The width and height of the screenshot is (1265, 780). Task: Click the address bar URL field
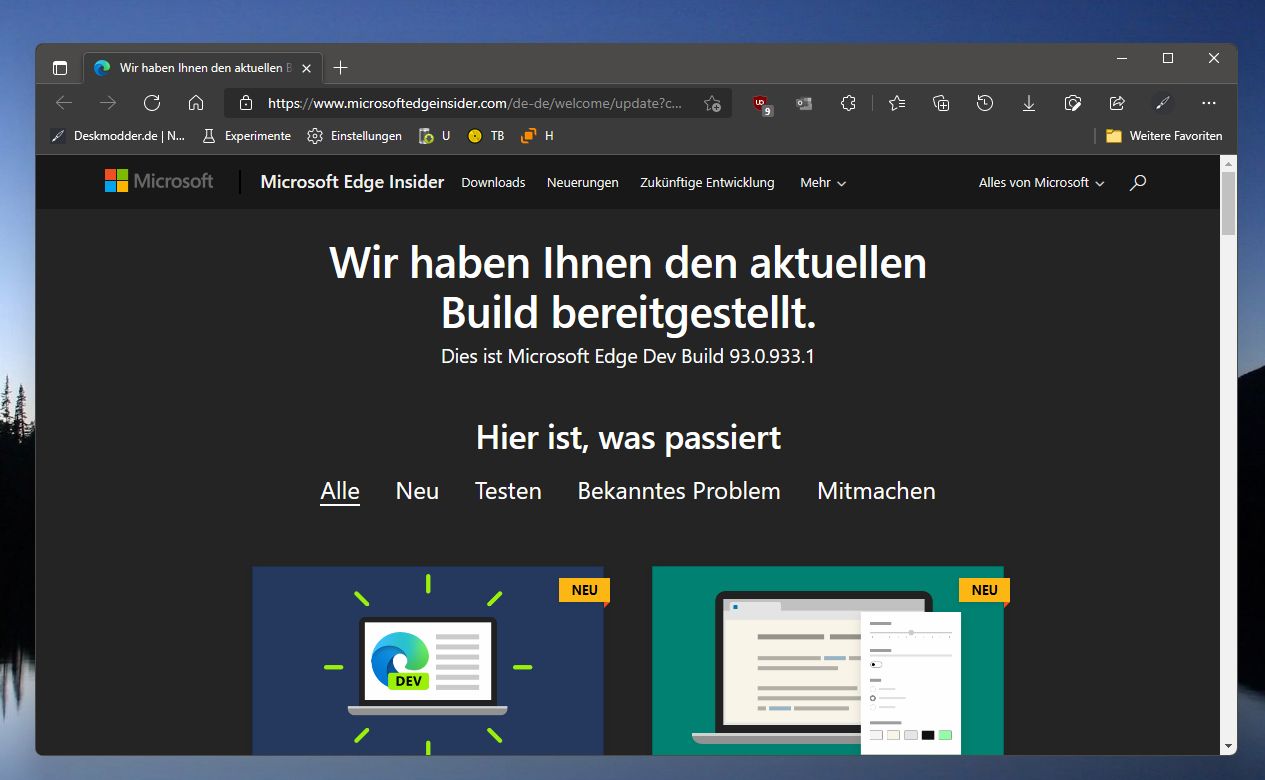click(476, 103)
